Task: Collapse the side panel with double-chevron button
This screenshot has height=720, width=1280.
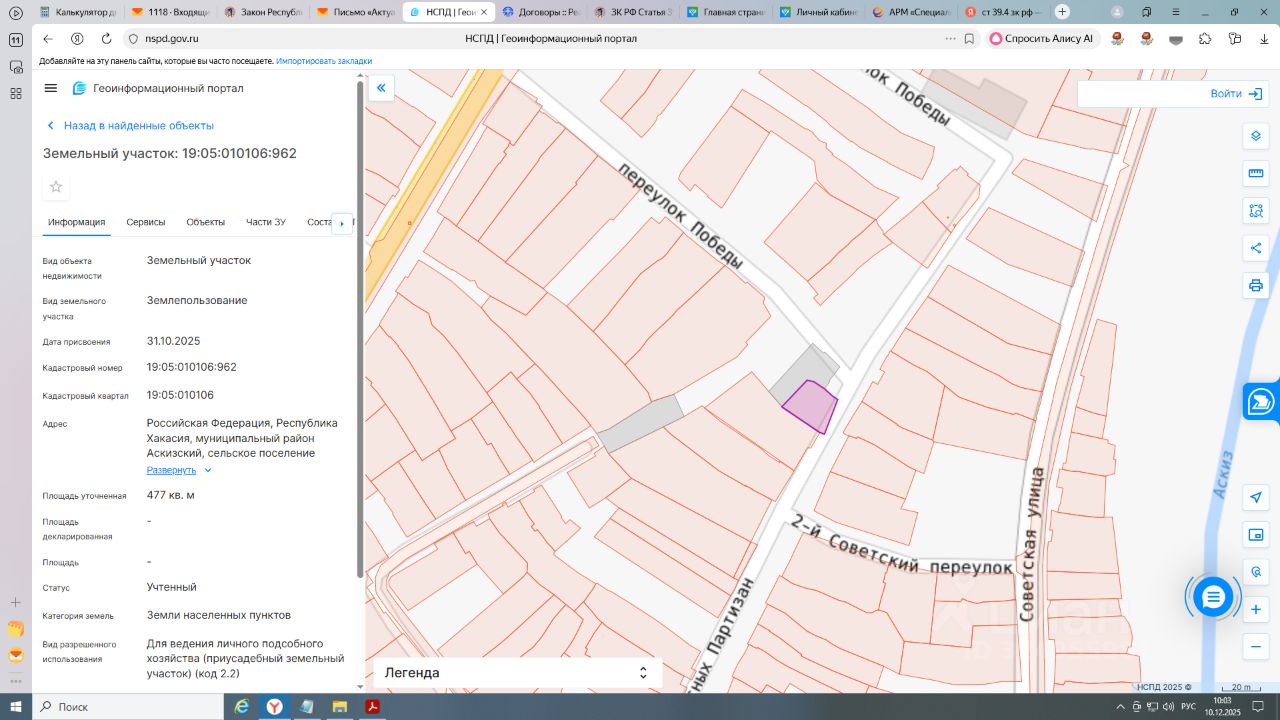Action: 381,88
